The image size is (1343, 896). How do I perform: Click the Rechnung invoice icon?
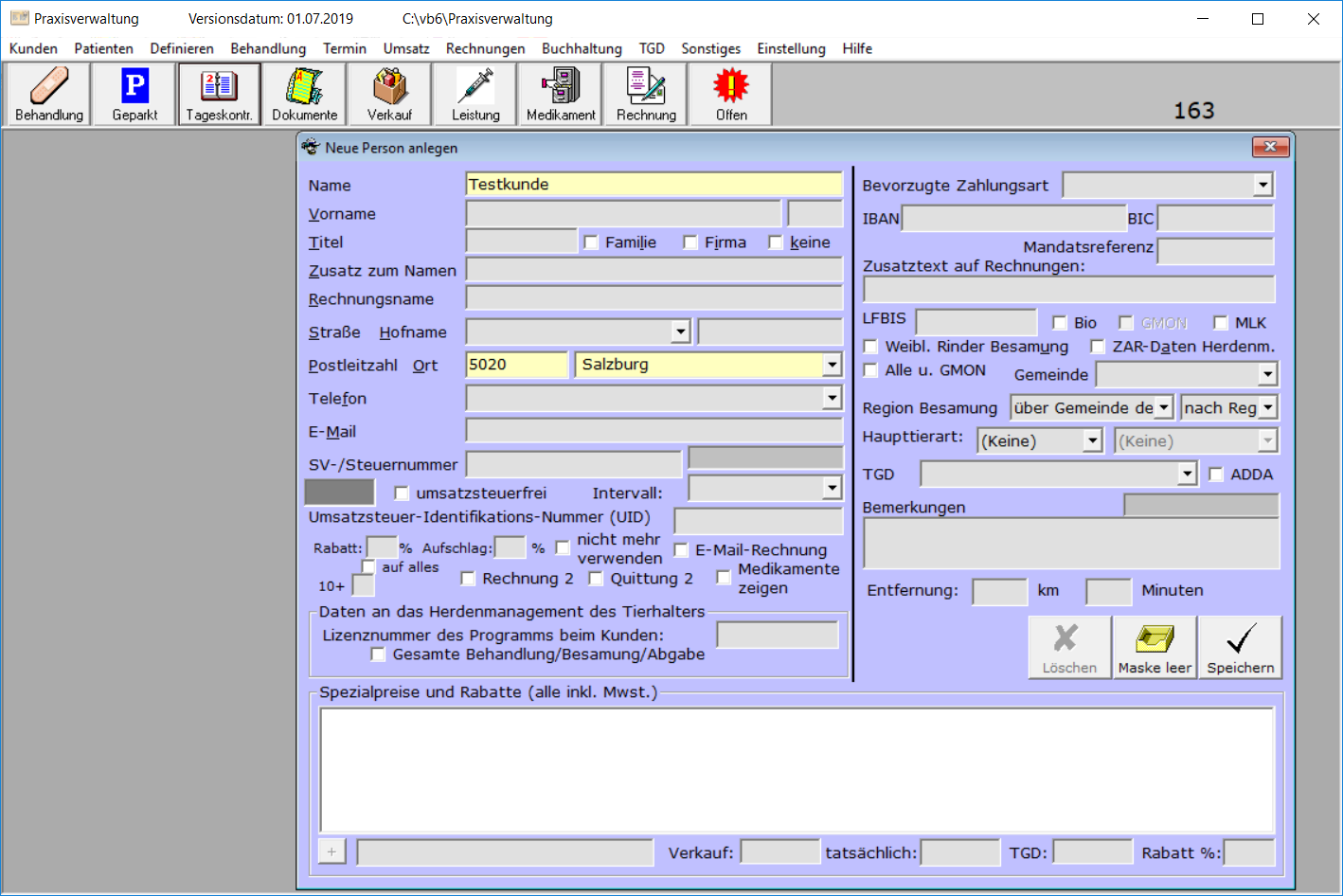click(x=646, y=94)
